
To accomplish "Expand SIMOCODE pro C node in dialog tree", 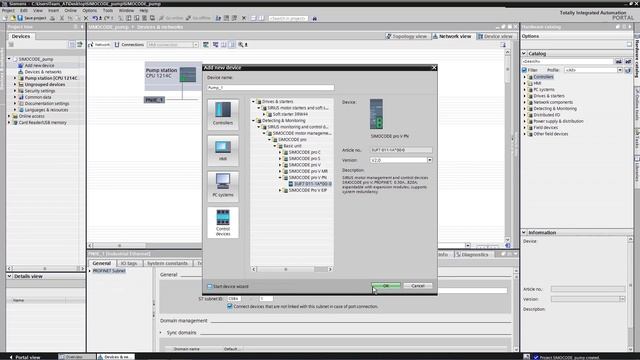I will 280,152.
